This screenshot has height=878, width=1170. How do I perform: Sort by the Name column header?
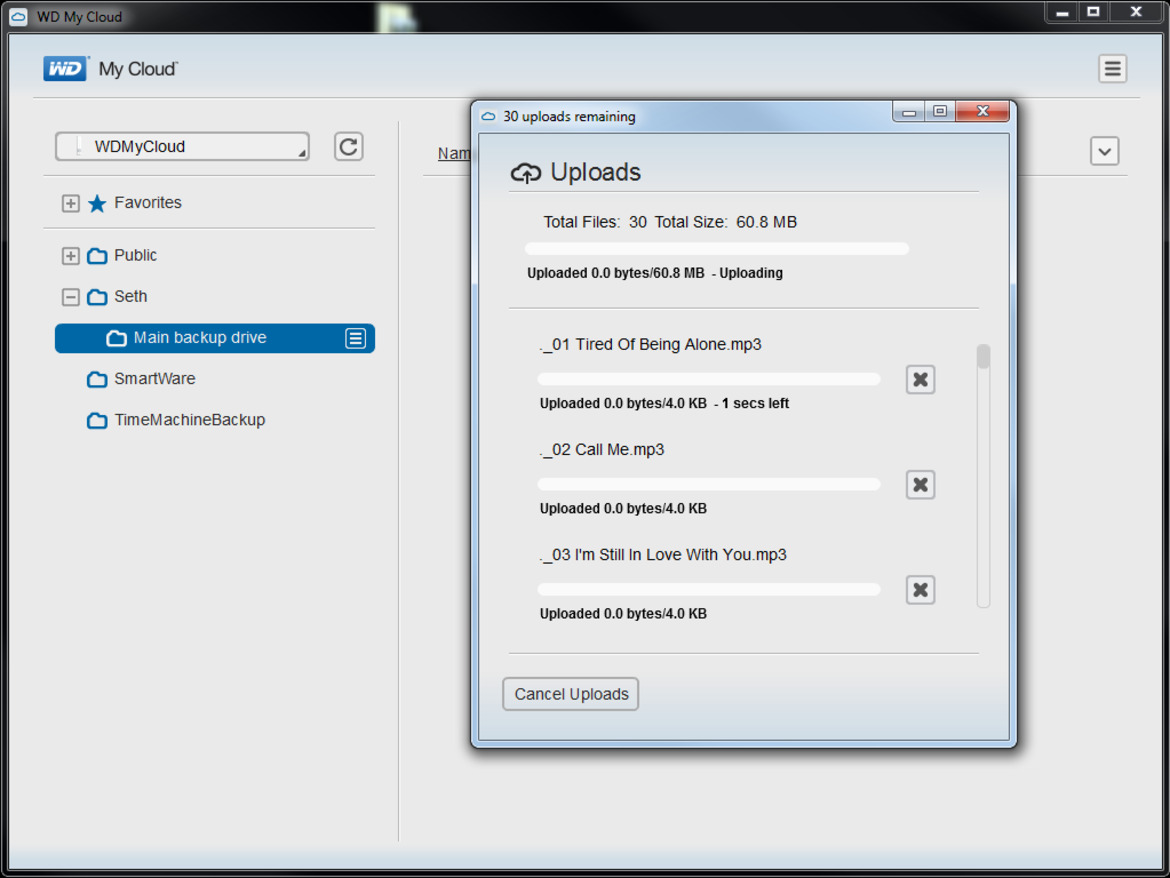[454, 153]
